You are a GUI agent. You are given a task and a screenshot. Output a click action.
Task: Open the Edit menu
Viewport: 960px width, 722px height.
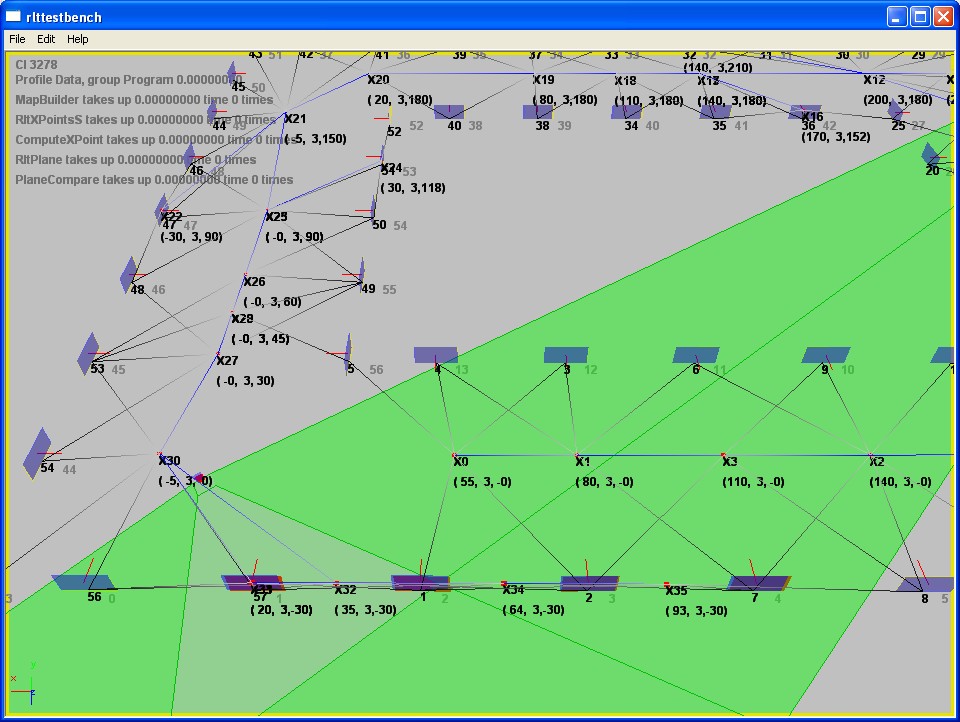(46, 39)
